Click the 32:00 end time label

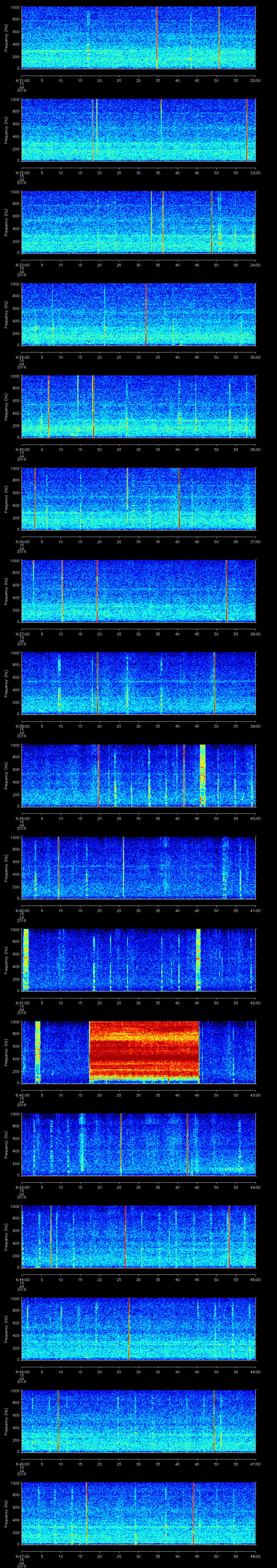[255, 80]
